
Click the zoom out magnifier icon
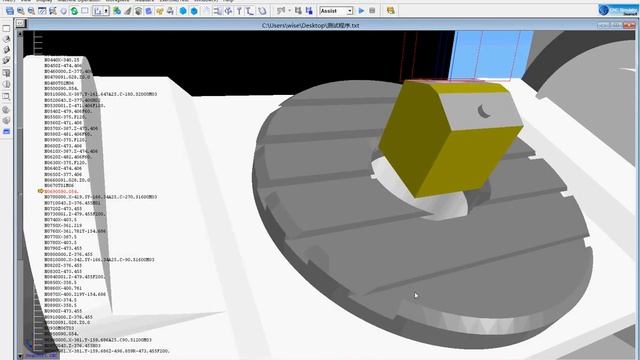(x=31, y=11)
